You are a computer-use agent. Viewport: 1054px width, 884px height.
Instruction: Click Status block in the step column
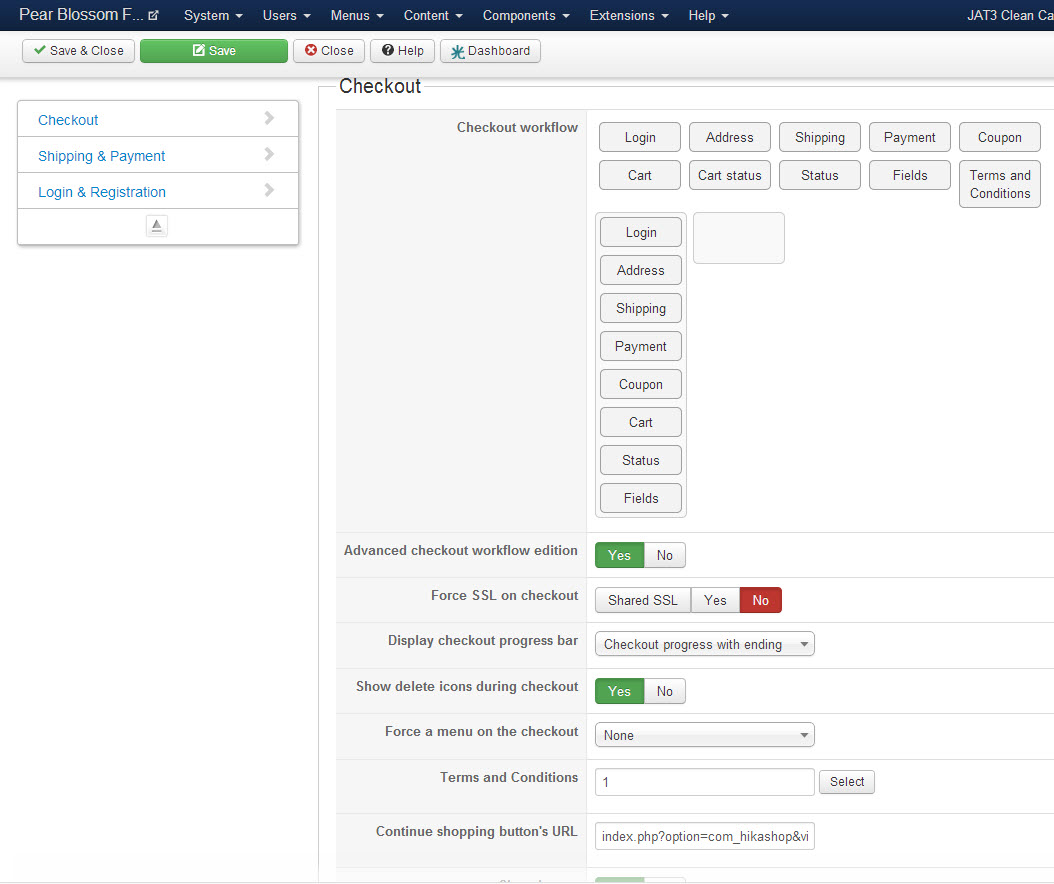(641, 460)
